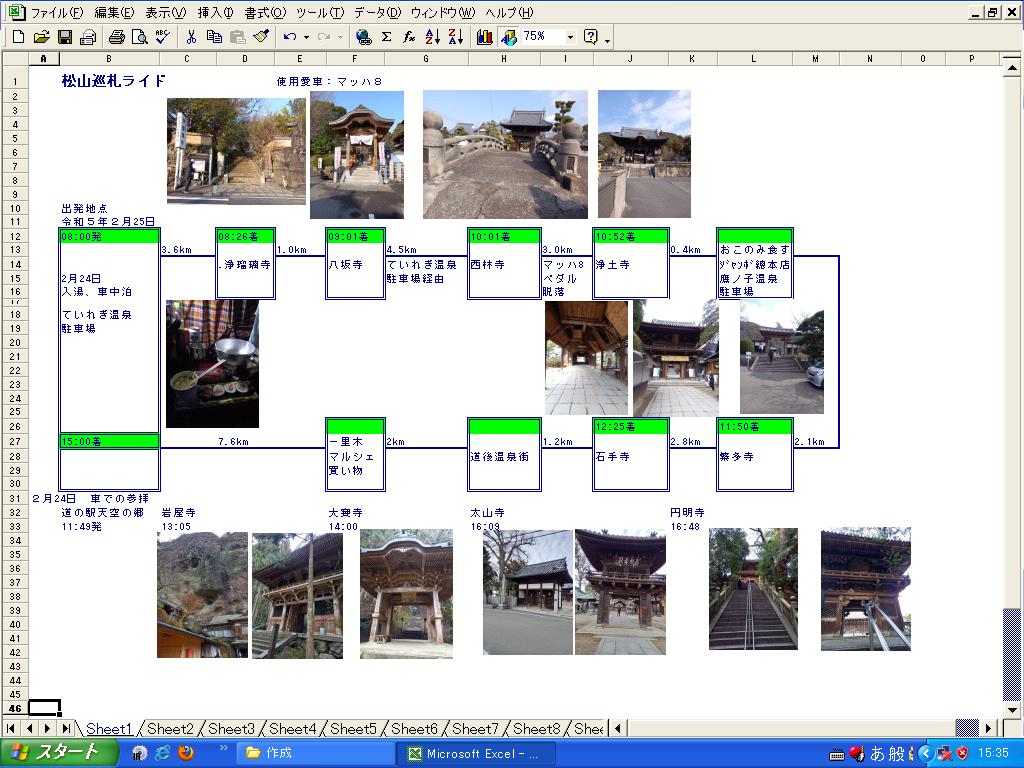Open the 挿入 (Insert) menu
Screen dimensions: 1024x768
[215, 13]
